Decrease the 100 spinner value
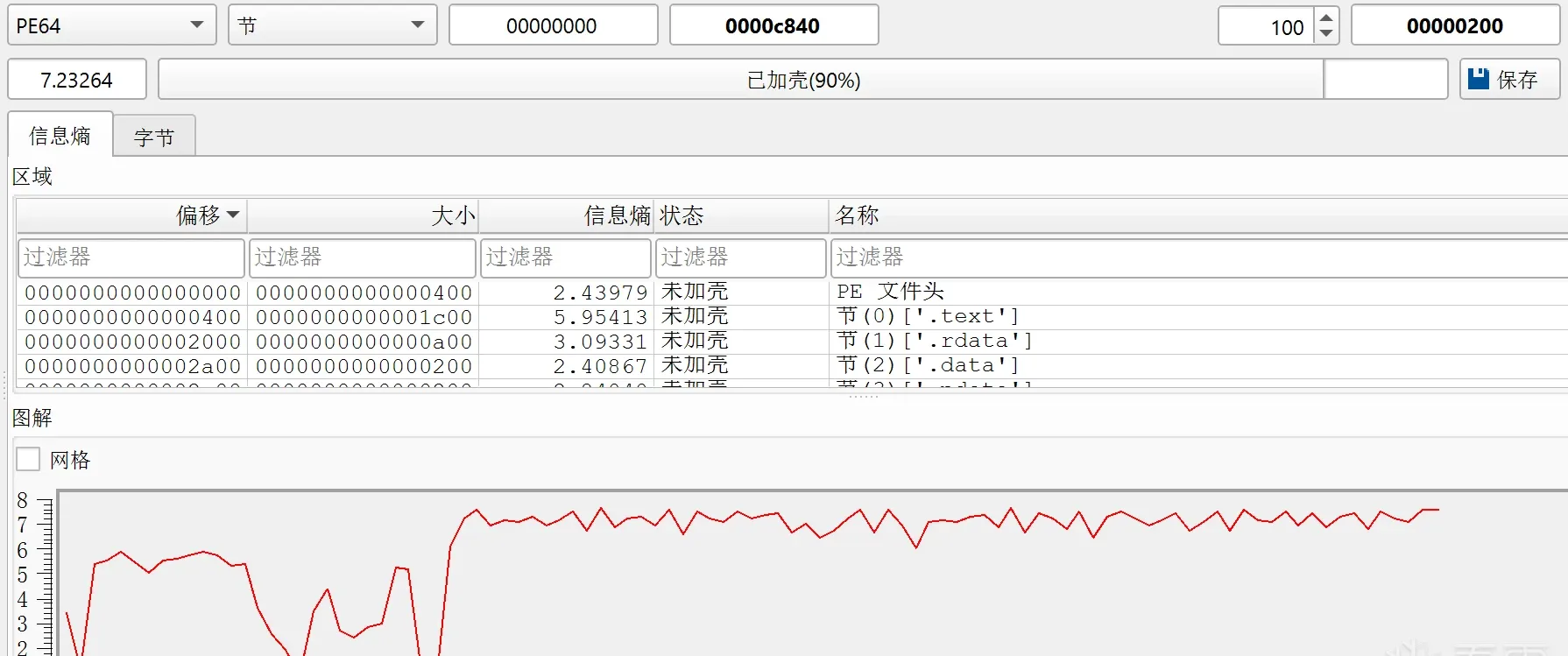Viewport: 1568px width, 656px height. click(1326, 34)
